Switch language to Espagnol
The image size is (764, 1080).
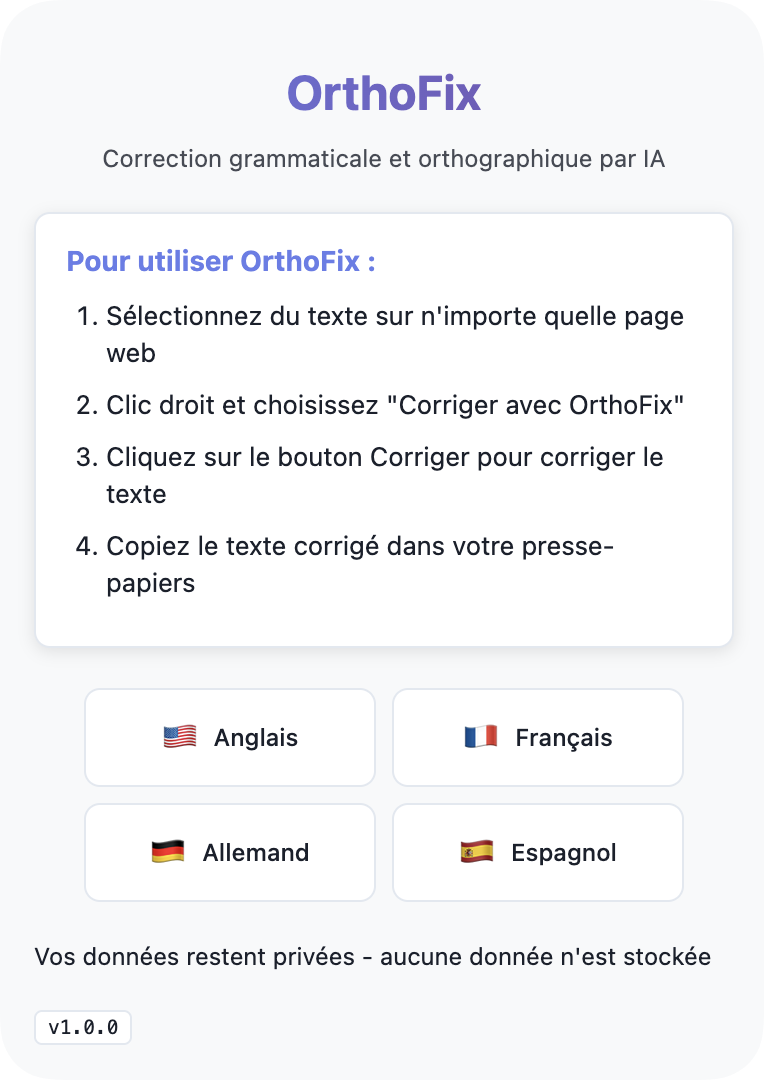coord(538,853)
